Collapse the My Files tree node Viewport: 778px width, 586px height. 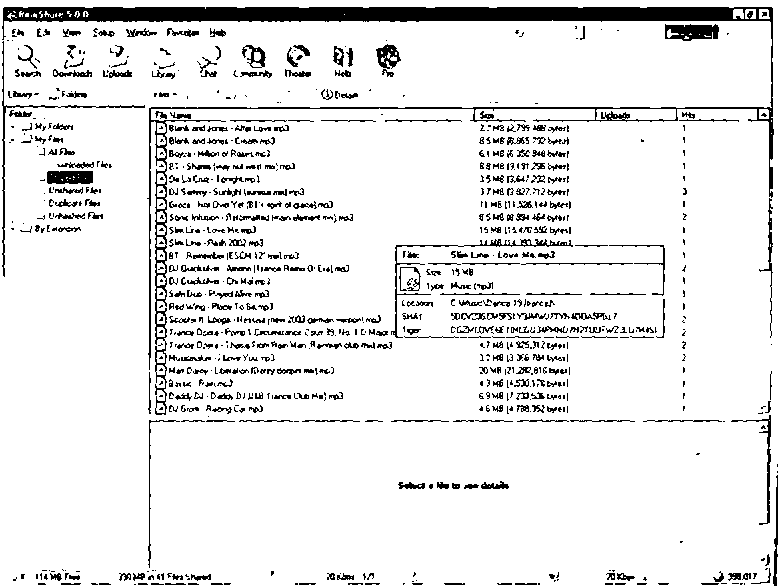click(12, 140)
